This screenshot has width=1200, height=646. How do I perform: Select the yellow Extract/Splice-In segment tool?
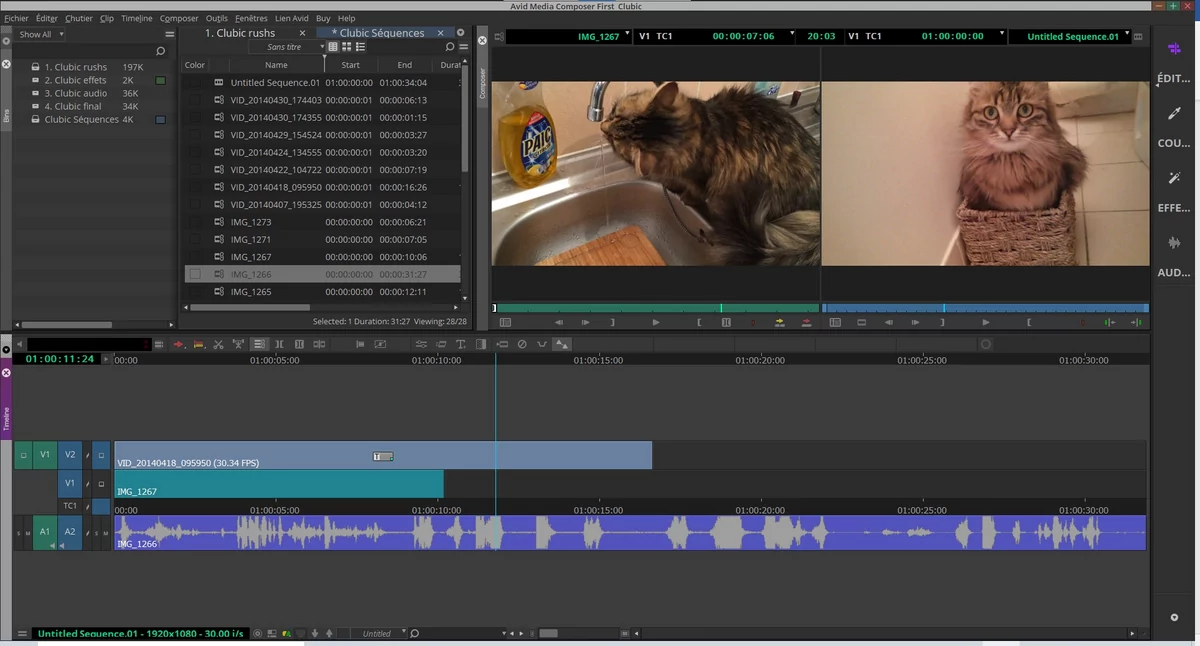198,344
